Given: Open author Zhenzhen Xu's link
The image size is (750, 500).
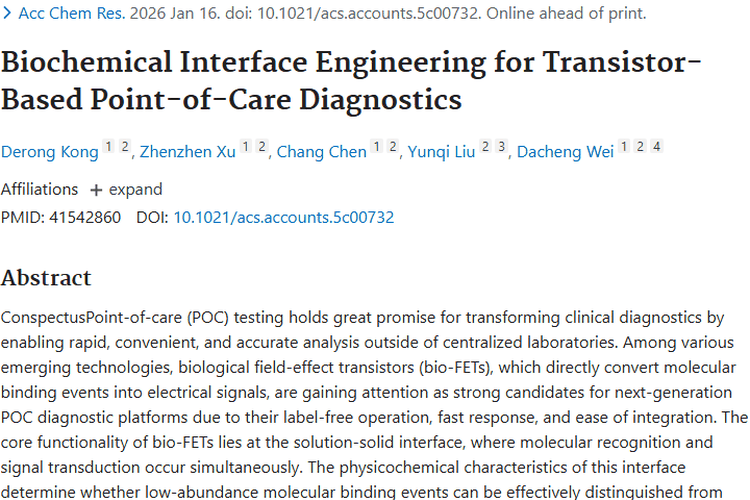Looking at the screenshot, I should (188, 152).
